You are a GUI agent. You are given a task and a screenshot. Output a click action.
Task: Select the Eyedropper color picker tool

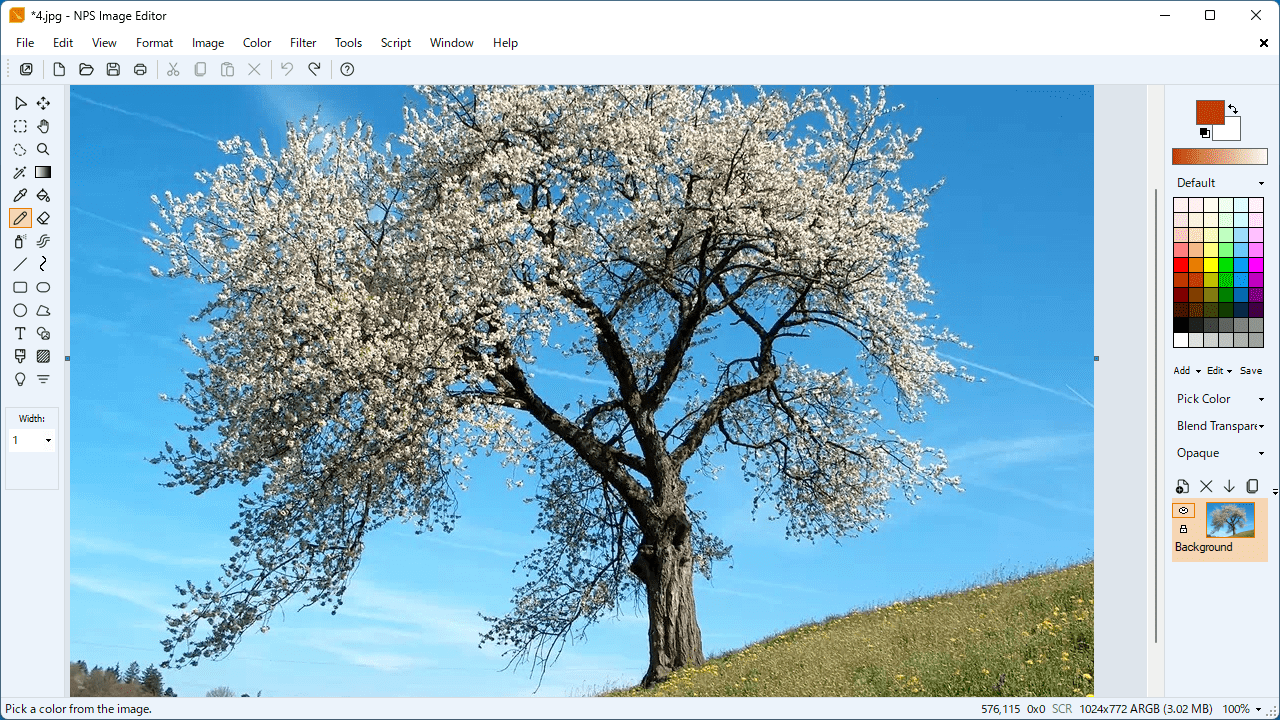pyautogui.click(x=20, y=195)
